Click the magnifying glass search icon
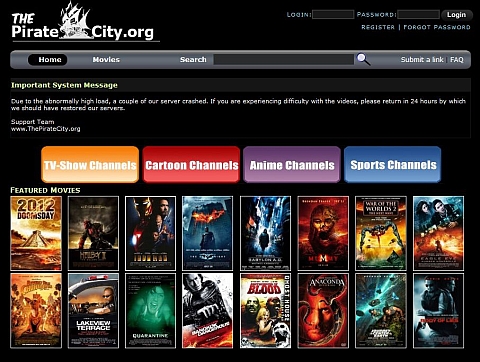Viewport: 480px width, 362px height. [363, 59]
